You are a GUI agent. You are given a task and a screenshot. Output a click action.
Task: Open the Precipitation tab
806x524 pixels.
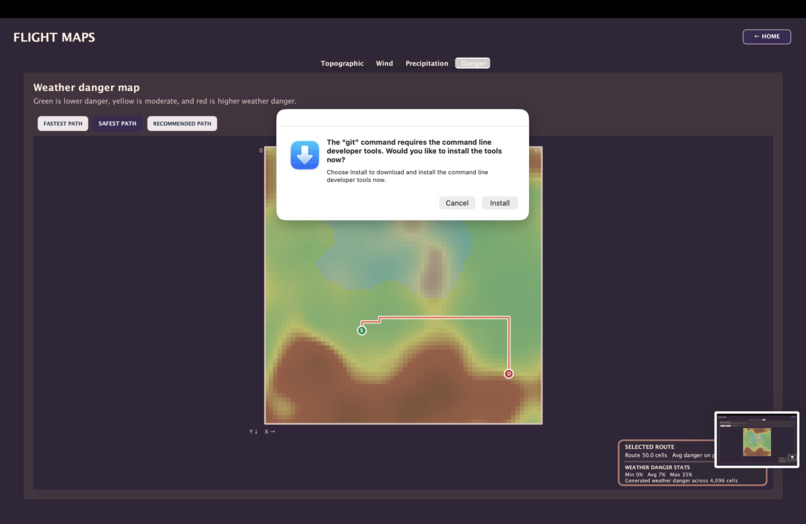point(427,63)
